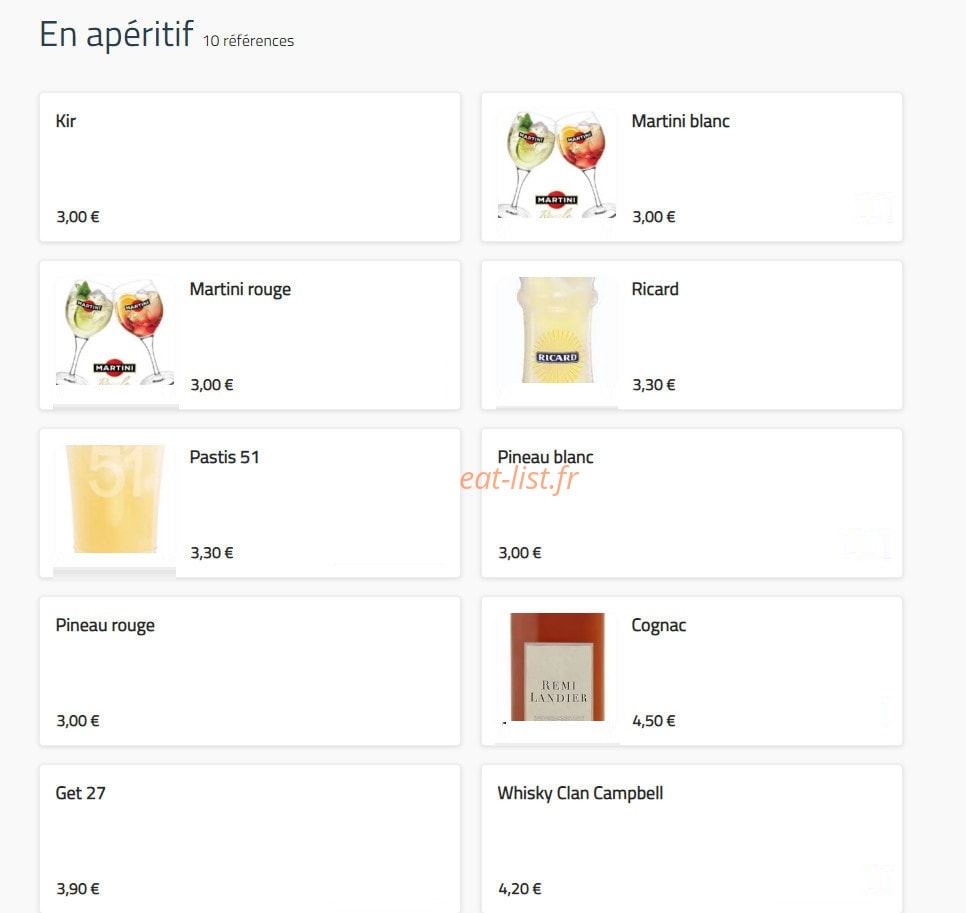Open the Ricard item name

tap(655, 289)
